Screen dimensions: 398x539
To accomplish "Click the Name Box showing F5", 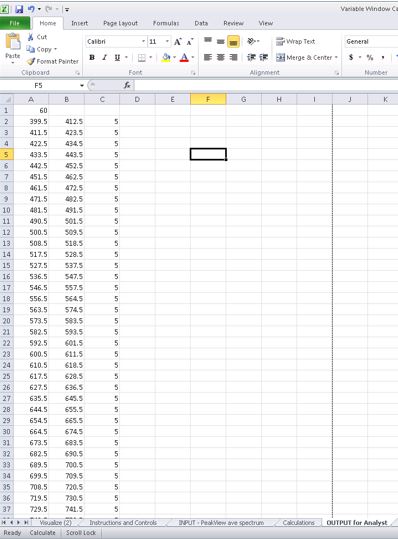I will pyautogui.click(x=43, y=85).
